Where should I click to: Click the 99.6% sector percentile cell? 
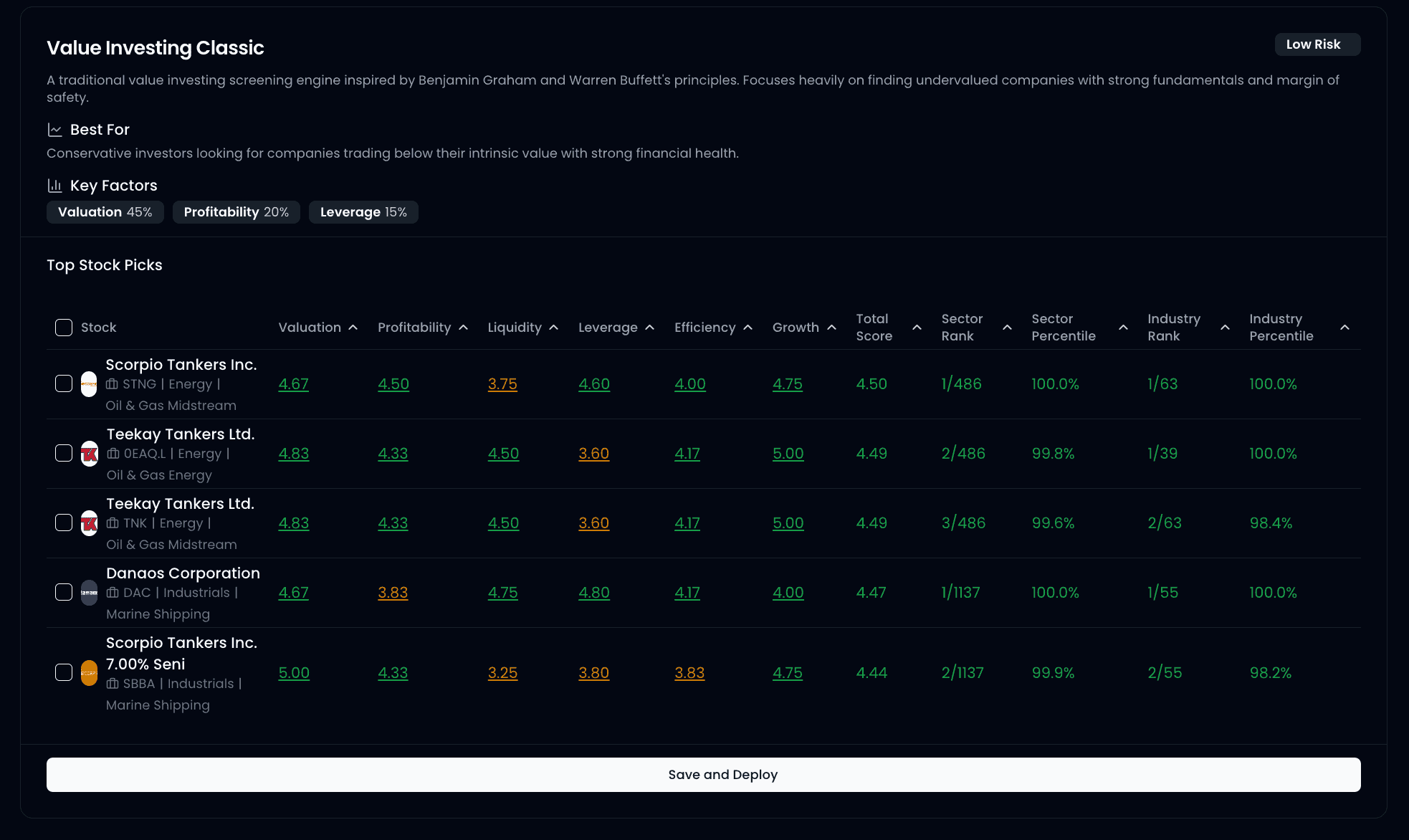tap(1054, 523)
